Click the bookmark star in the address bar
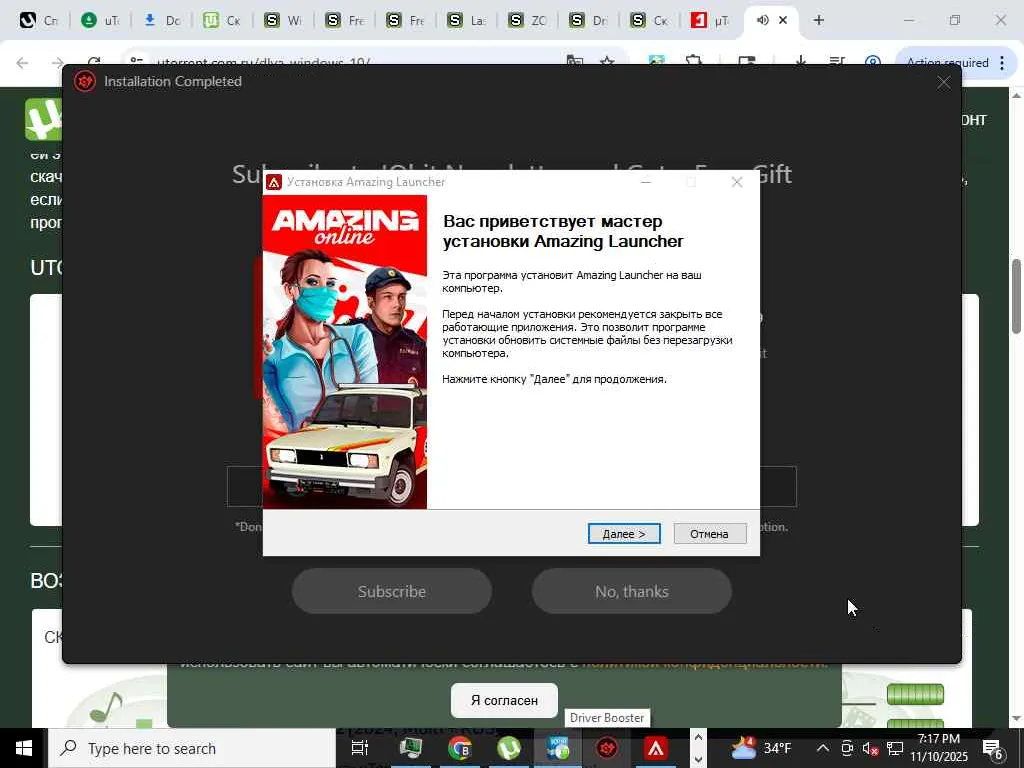Screen dimensions: 1024x768 pyautogui.click(x=607, y=63)
